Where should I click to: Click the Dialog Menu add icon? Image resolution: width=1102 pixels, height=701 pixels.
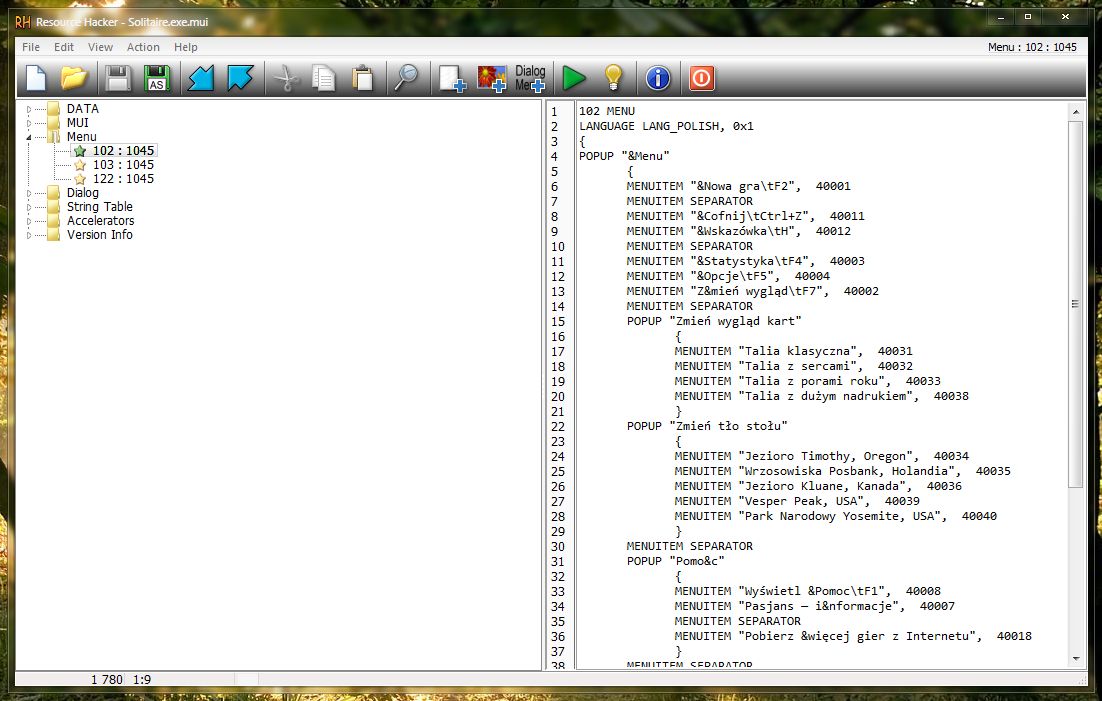click(530, 78)
